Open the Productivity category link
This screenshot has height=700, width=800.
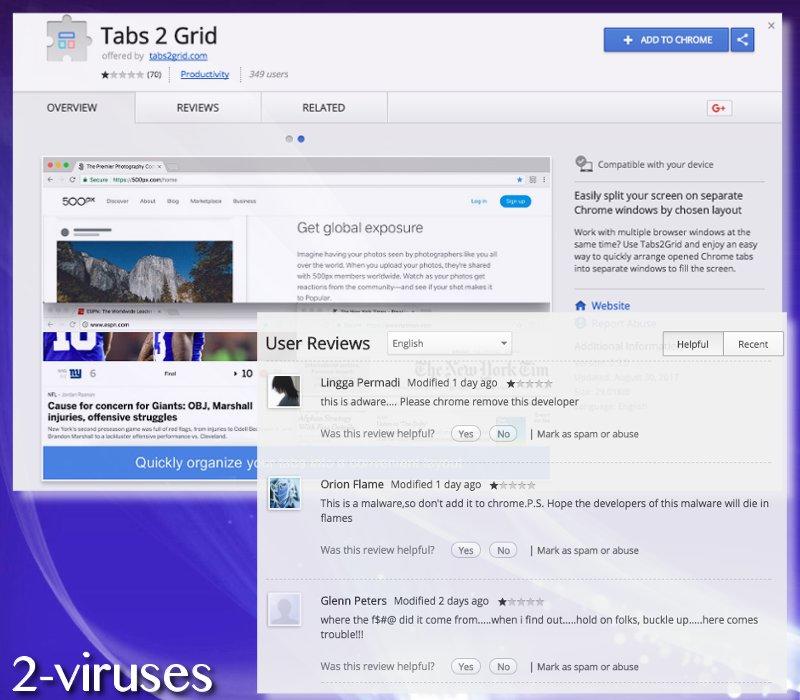tap(208, 74)
